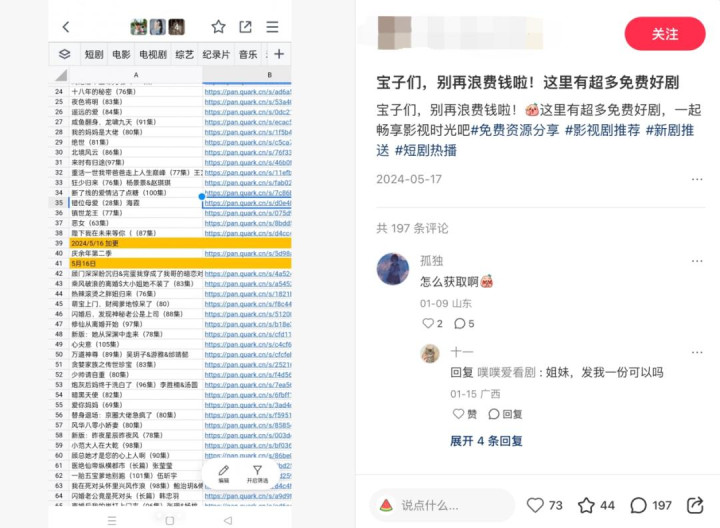Viewport: 720px width, 528px height.
Task: Open the sheet layers icon left of 短剧
Action: point(65,54)
